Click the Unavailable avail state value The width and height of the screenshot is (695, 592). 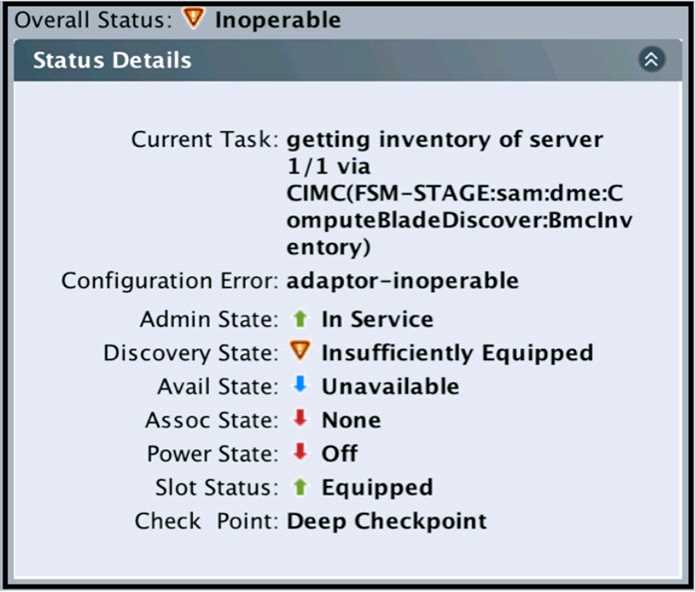tap(390, 386)
